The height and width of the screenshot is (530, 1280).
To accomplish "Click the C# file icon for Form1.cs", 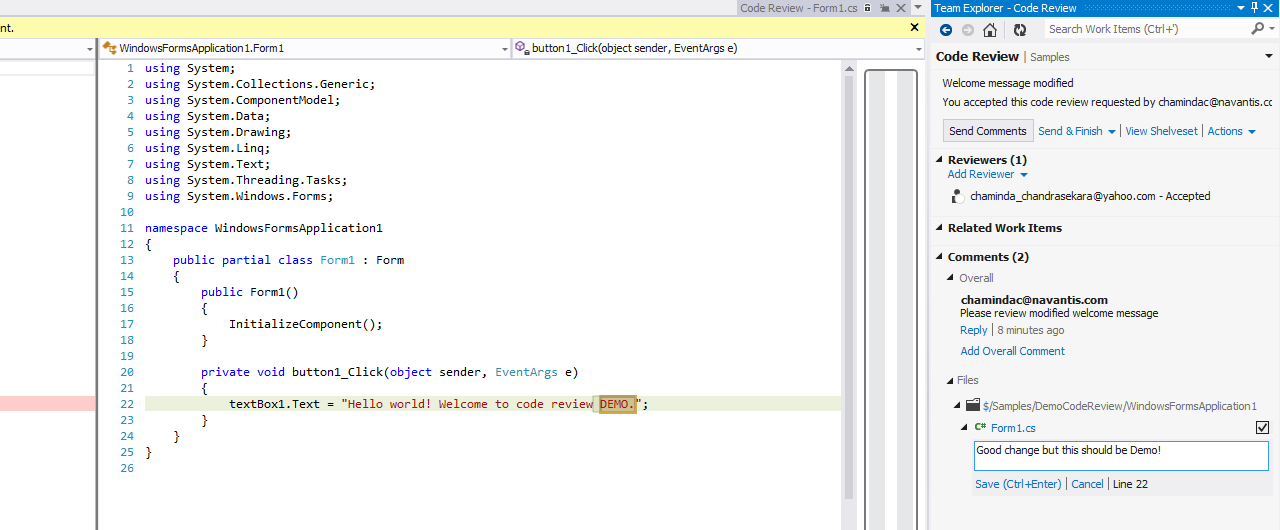I will (981, 427).
